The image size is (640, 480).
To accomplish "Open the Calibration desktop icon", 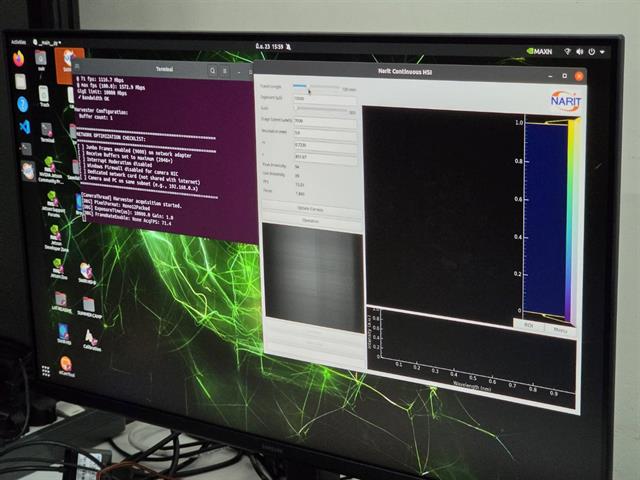I will coord(91,340).
